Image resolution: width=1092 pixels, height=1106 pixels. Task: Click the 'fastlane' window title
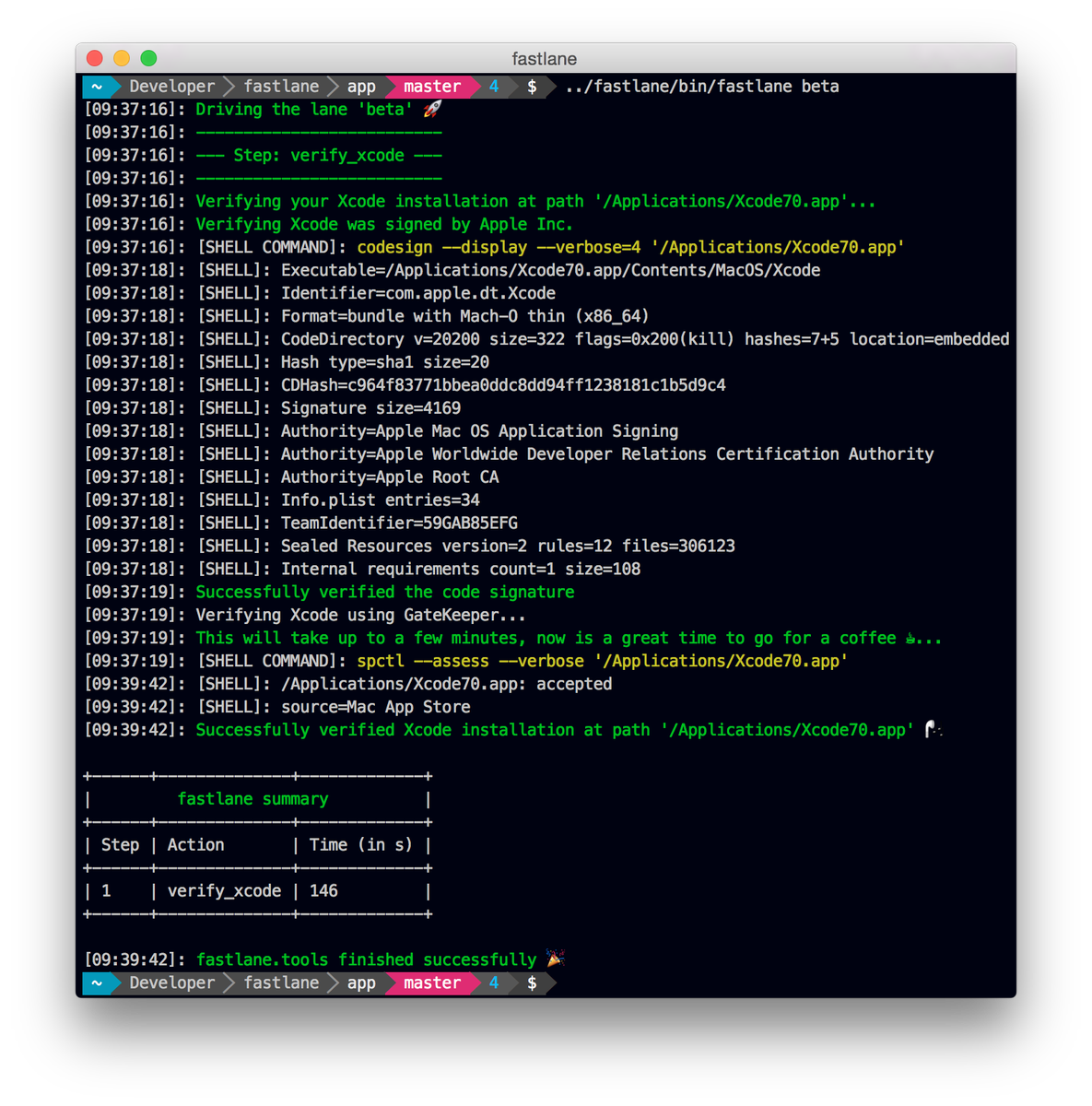tap(545, 59)
